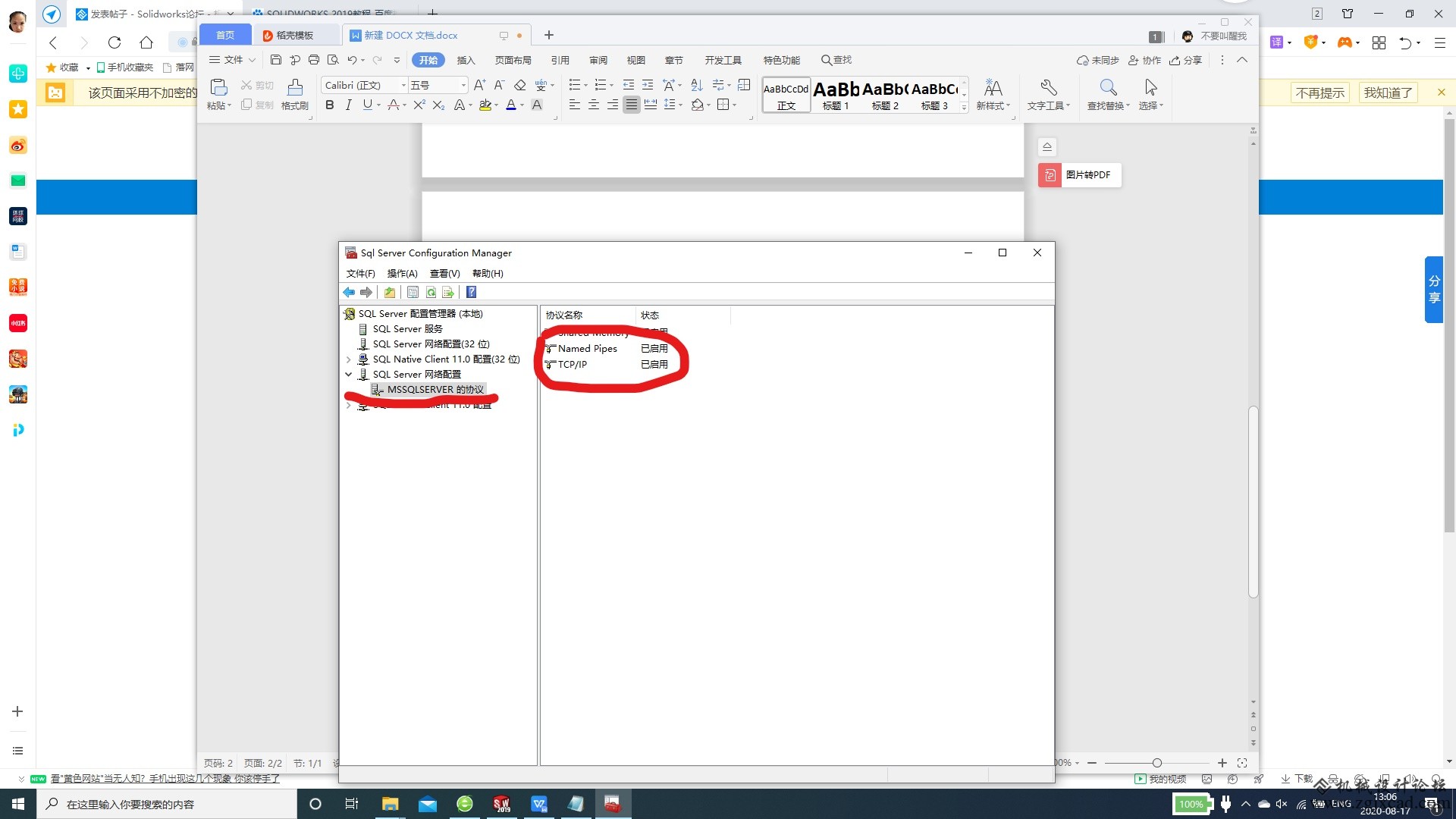
Task: Select MSSQLSERVER 的协议 tree item
Action: pos(435,390)
